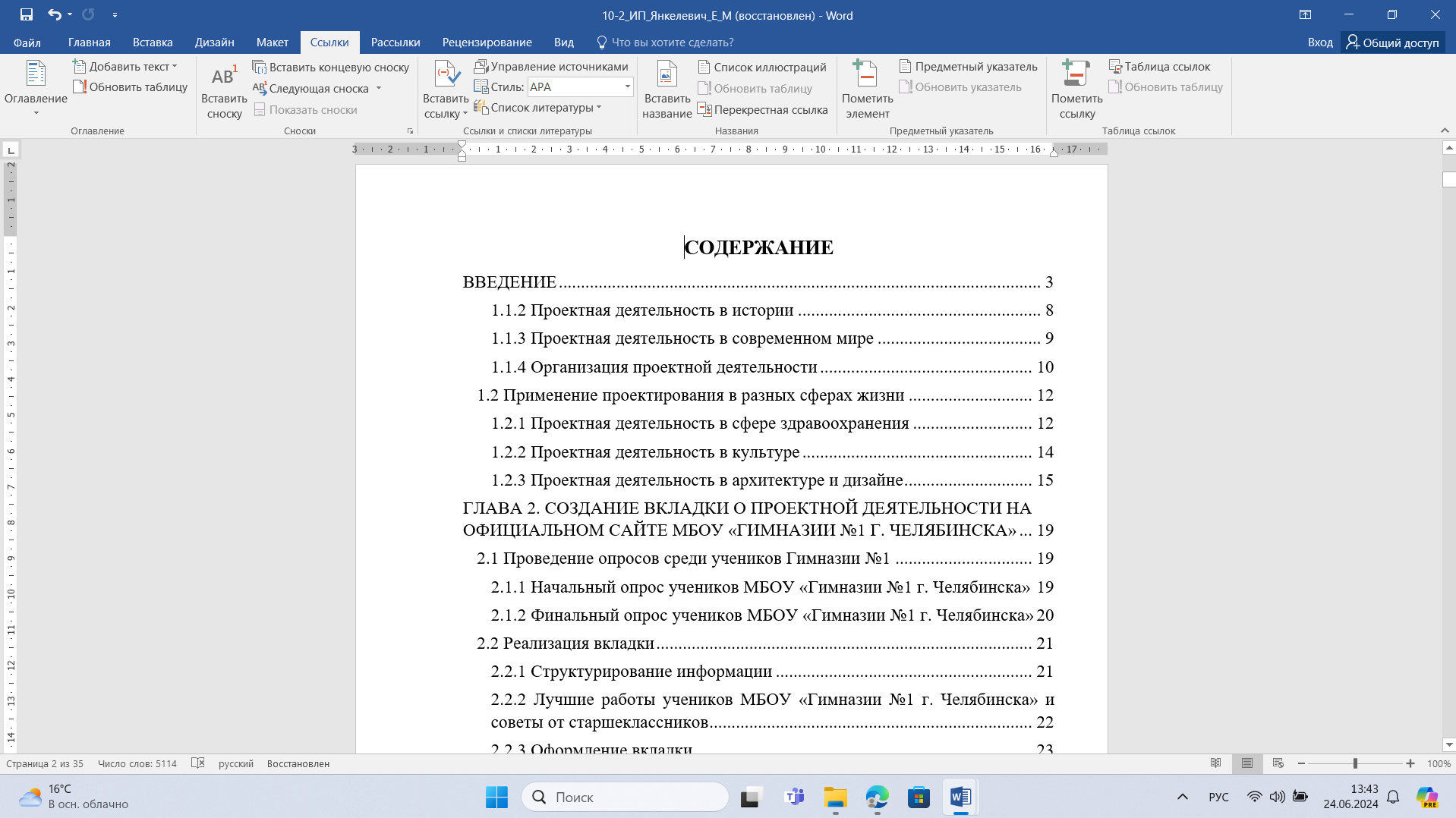Click Пометить ссылку in the Таблица ссылок group
Image resolution: width=1456 pixels, height=818 pixels.
[x=1076, y=91]
